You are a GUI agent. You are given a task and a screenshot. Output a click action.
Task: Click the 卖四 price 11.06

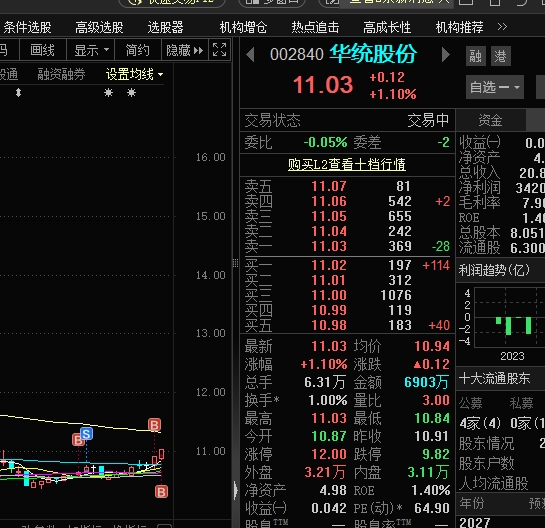329,201
